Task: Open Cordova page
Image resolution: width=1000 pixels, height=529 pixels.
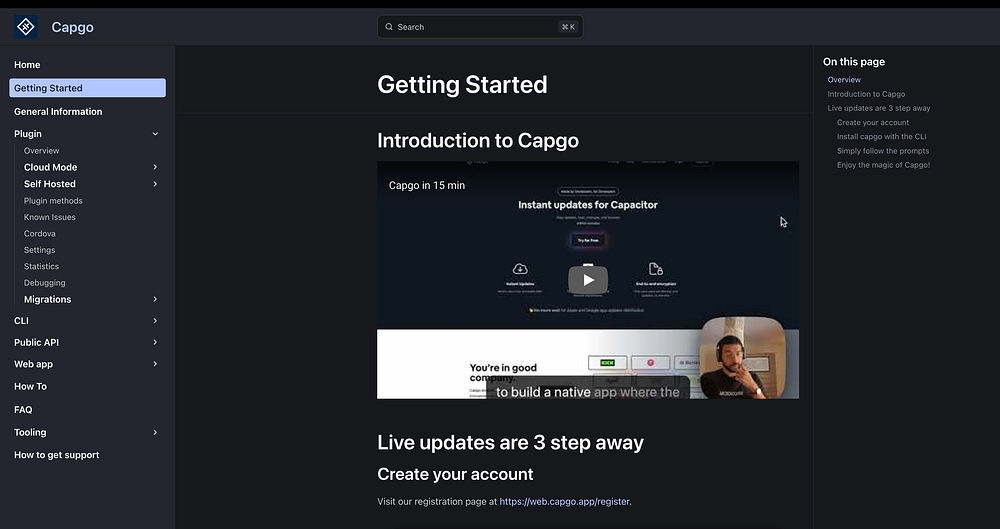Action: pos(40,234)
